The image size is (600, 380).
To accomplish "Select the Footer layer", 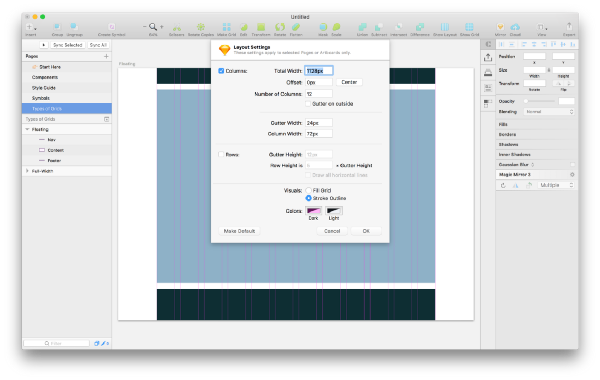I will click(x=67, y=160).
